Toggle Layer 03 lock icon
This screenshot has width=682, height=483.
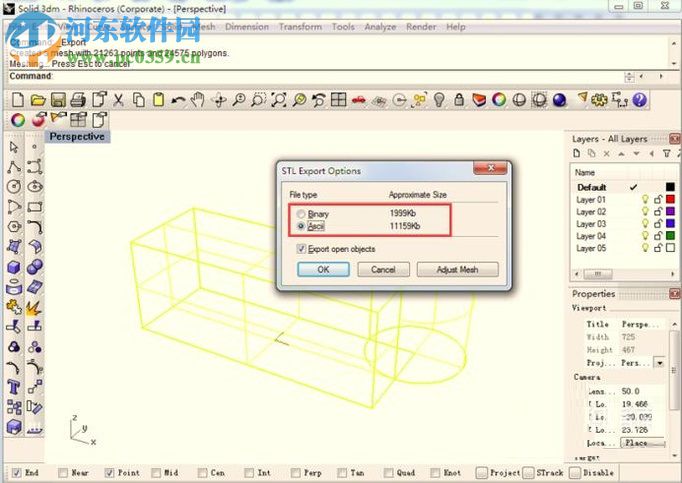[658, 224]
